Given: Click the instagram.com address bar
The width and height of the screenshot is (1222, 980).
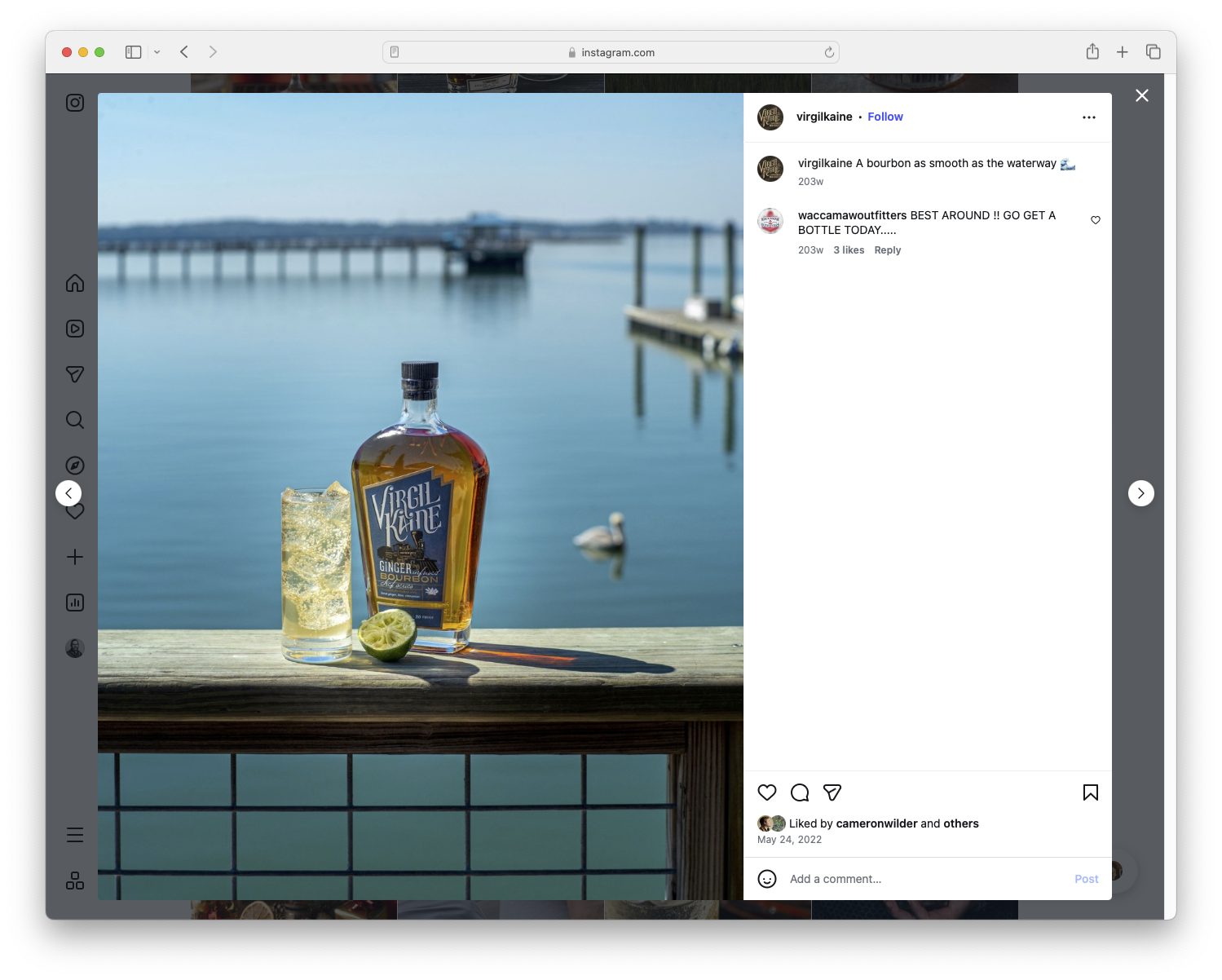Looking at the screenshot, I should 611,52.
